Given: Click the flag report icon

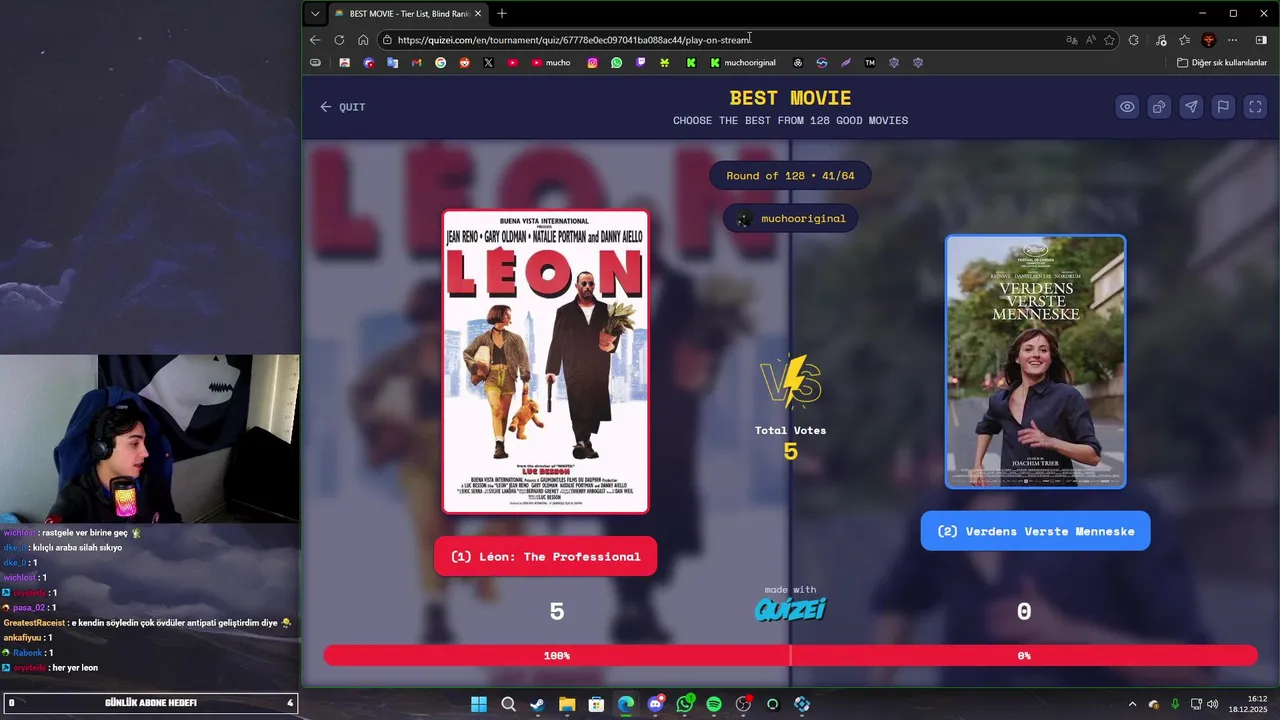Looking at the screenshot, I should pyautogui.click(x=1223, y=107).
